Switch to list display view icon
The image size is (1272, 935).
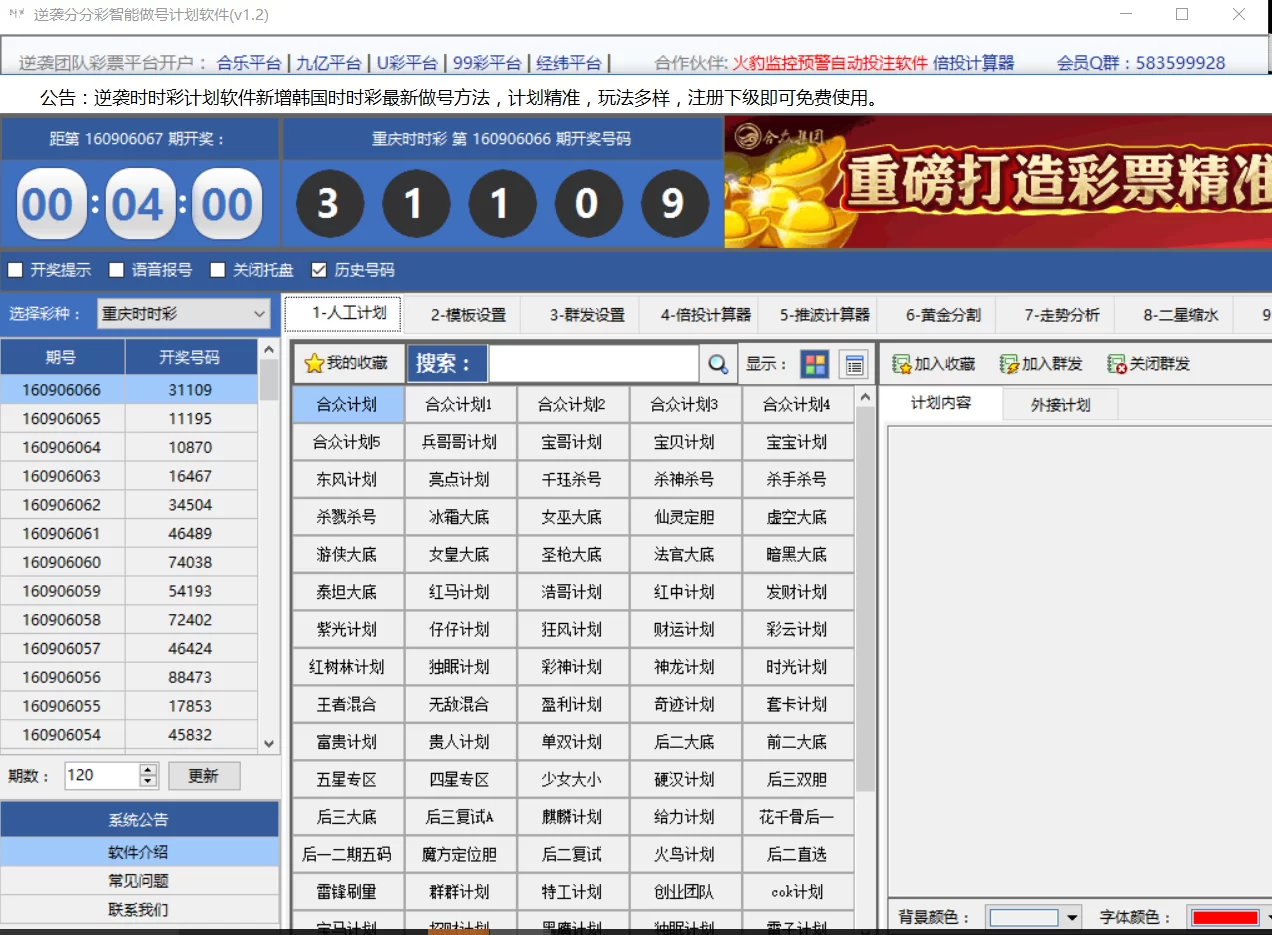point(853,365)
